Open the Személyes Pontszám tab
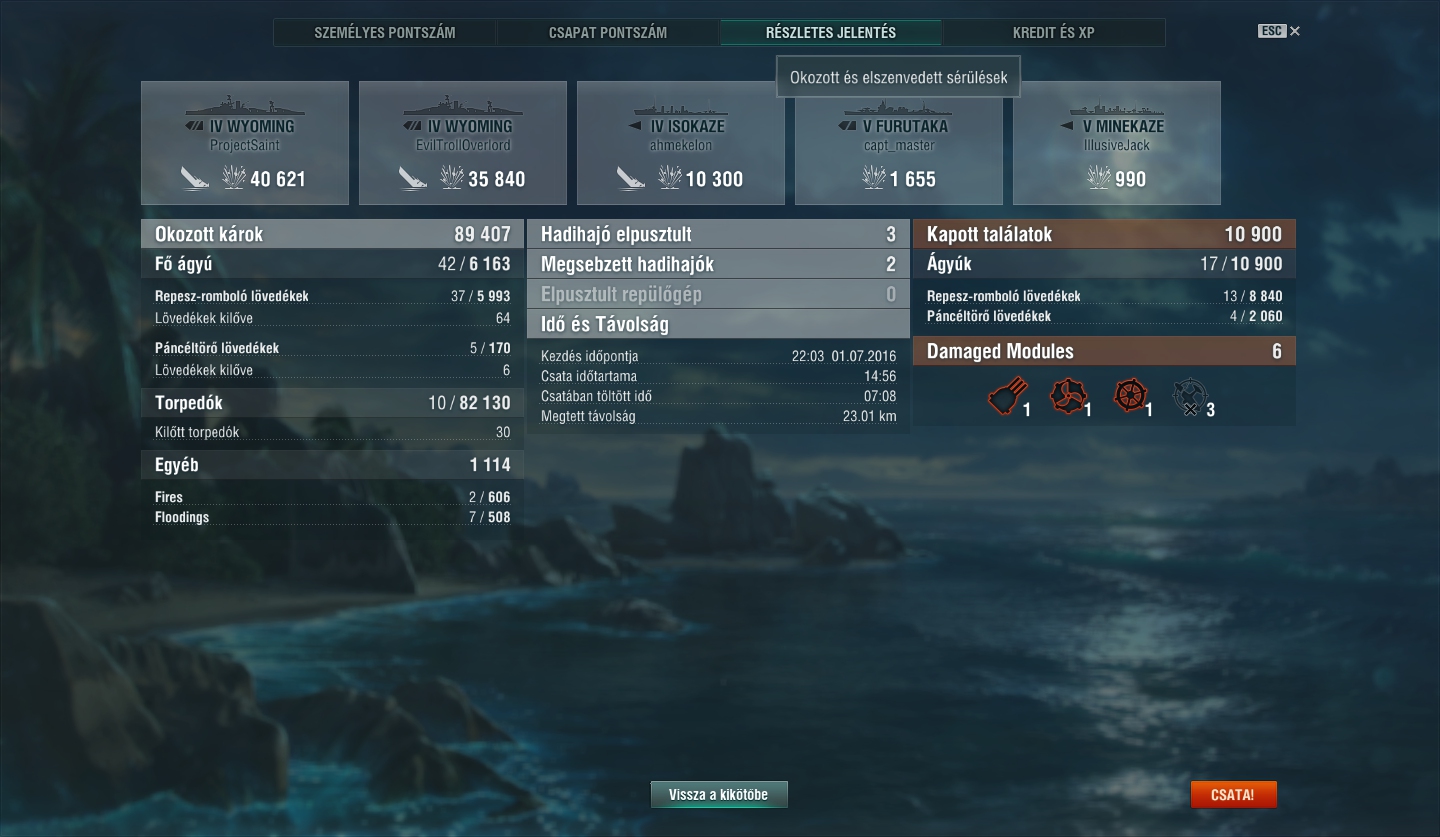 pyautogui.click(x=385, y=32)
